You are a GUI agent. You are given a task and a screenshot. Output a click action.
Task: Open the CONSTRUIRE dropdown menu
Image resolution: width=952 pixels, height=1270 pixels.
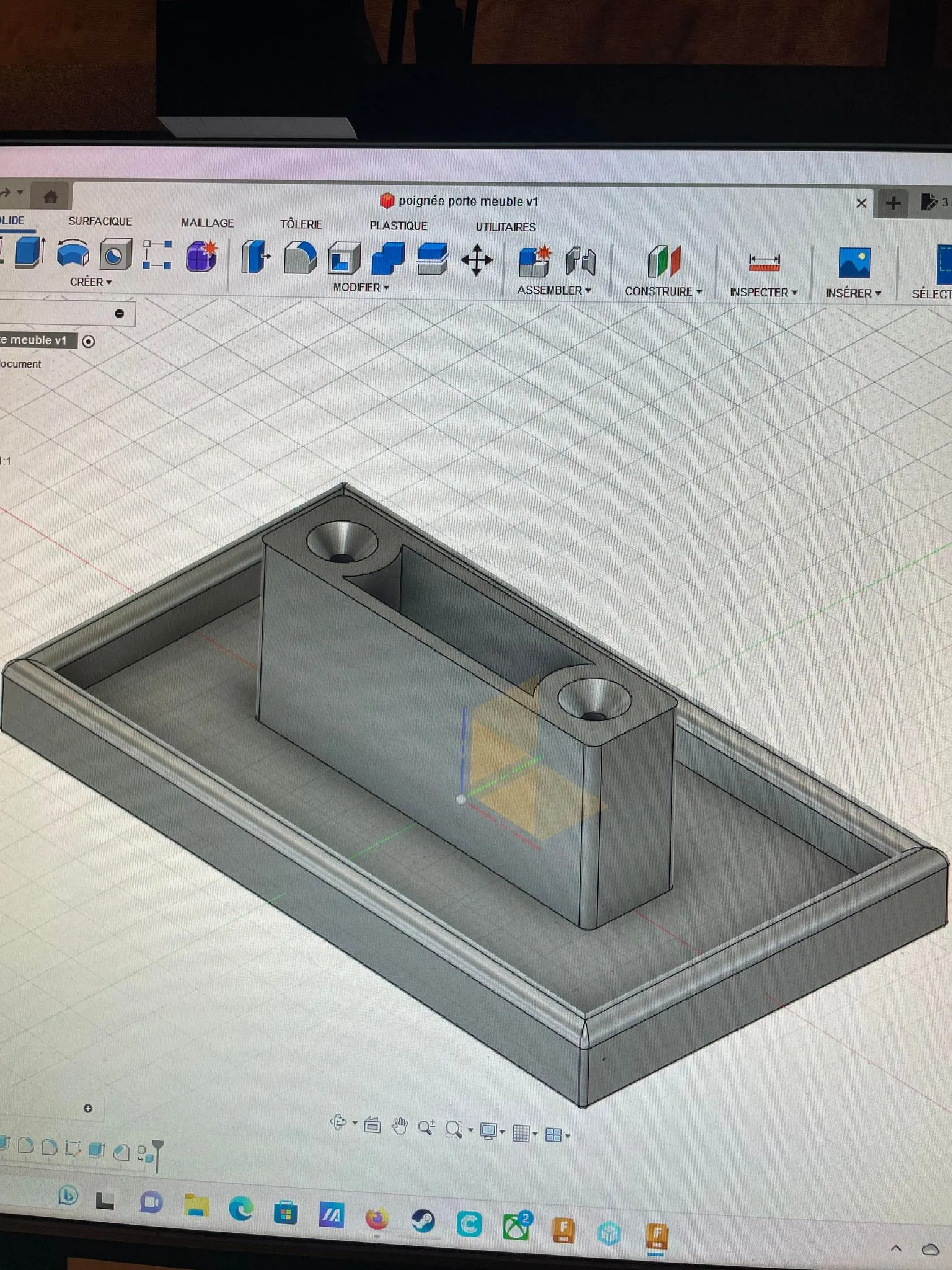click(x=663, y=291)
